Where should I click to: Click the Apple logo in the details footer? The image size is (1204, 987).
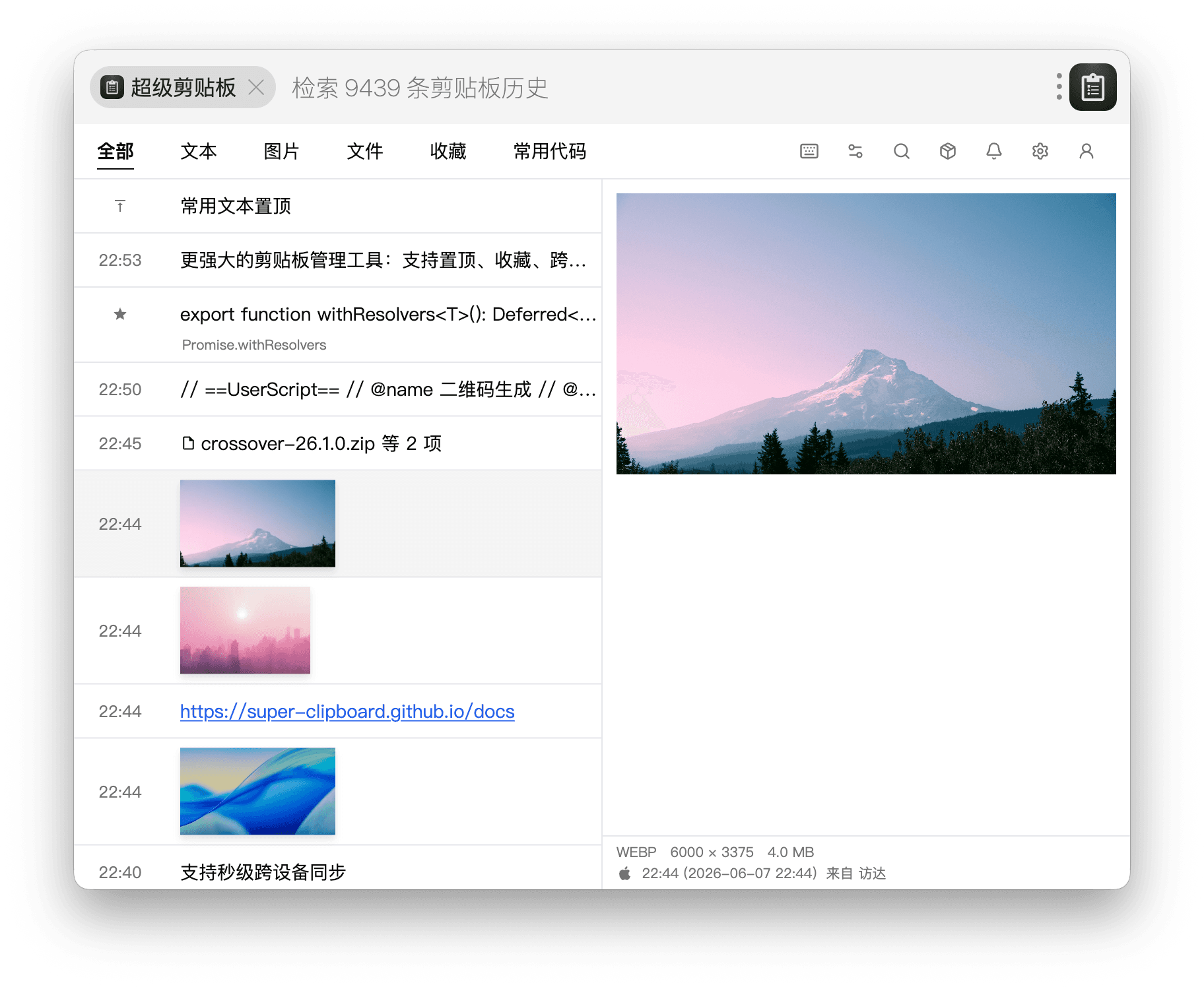click(x=624, y=874)
